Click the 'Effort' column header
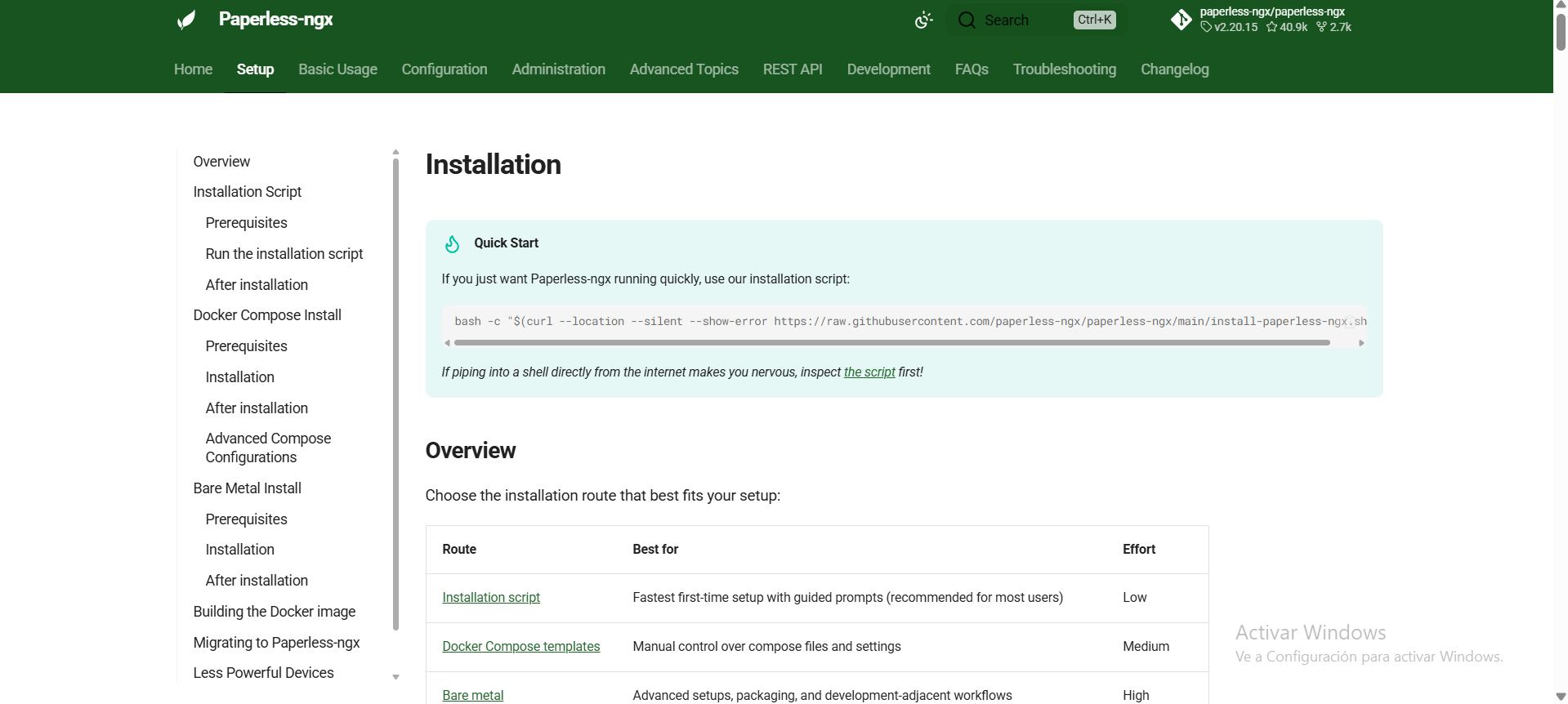Image resolution: width=1568 pixels, height=704 pixels. (x=1139, y=550)
